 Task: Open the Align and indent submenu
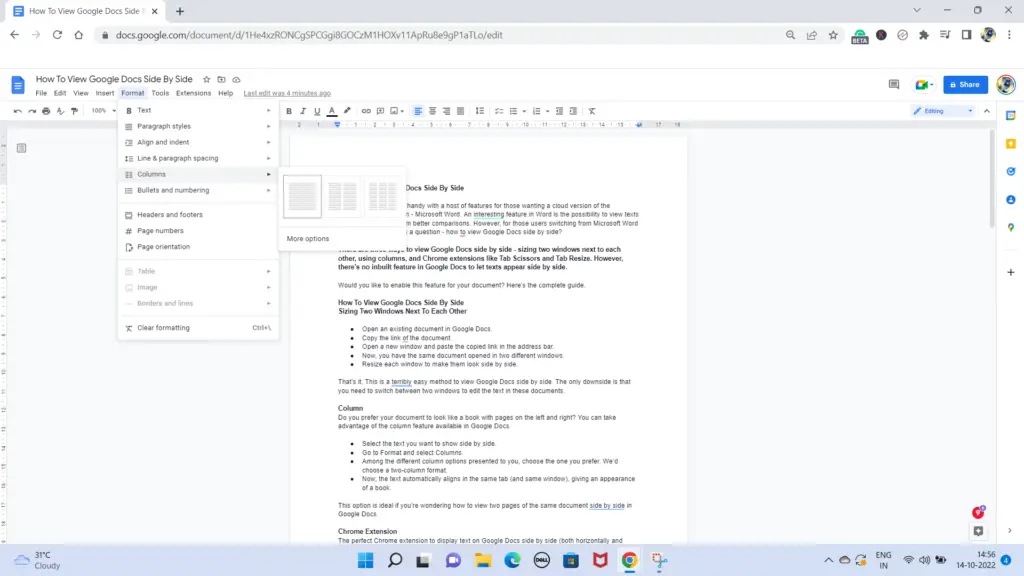(x=198, y=142)
